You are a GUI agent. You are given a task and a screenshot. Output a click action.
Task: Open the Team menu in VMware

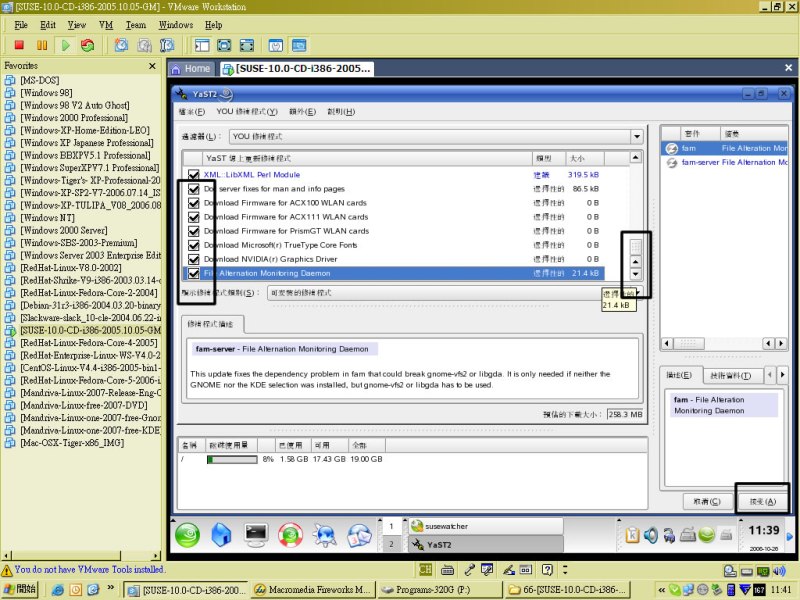[136, 25]
